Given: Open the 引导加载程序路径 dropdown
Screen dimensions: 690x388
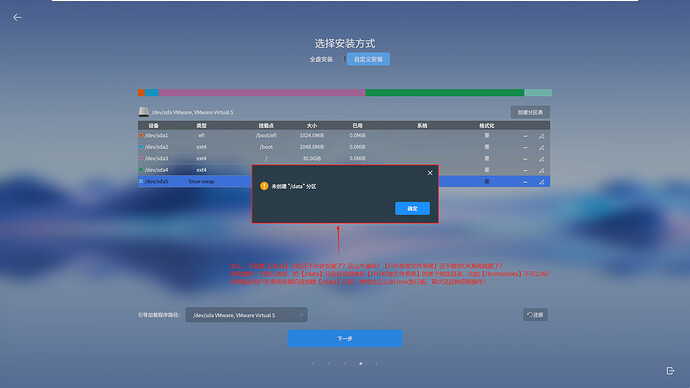Looking at the screenshot, I should click(x=246, y=315).
